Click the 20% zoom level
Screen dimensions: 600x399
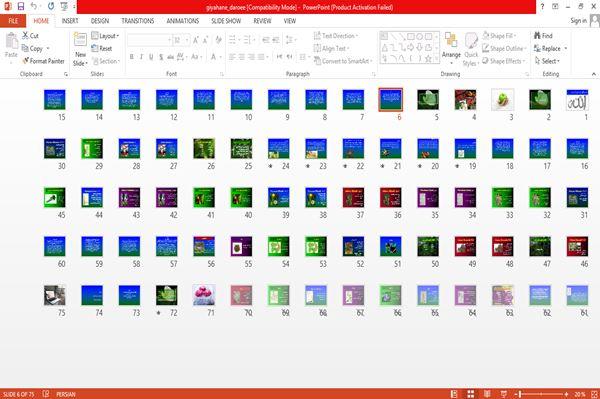tap(579, 394)
